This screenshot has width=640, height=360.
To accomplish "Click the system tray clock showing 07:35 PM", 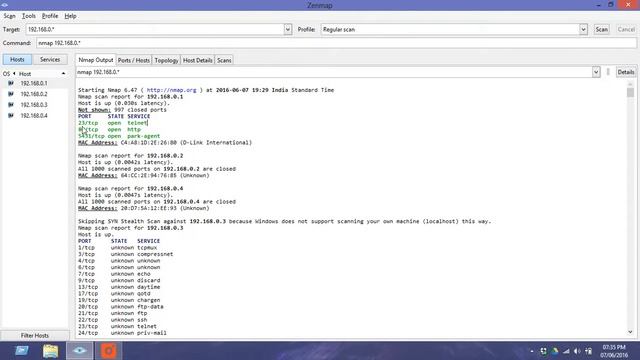I will tap(613, 351).
